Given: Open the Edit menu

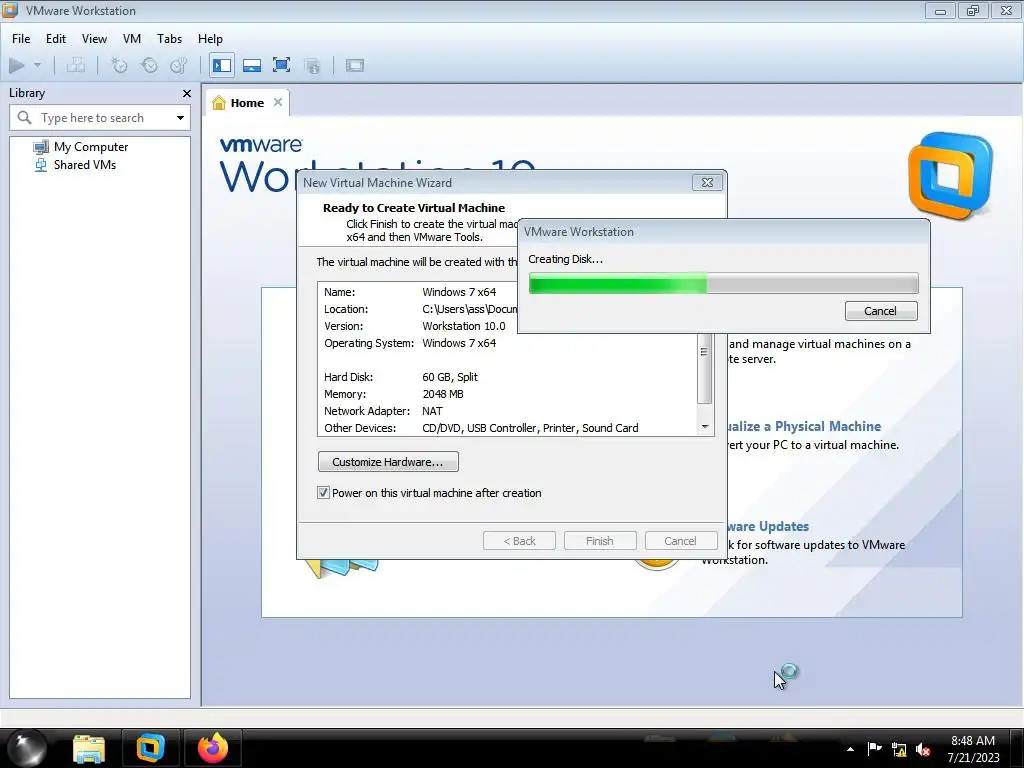Looking at the screenshot, I should [56, 39].
